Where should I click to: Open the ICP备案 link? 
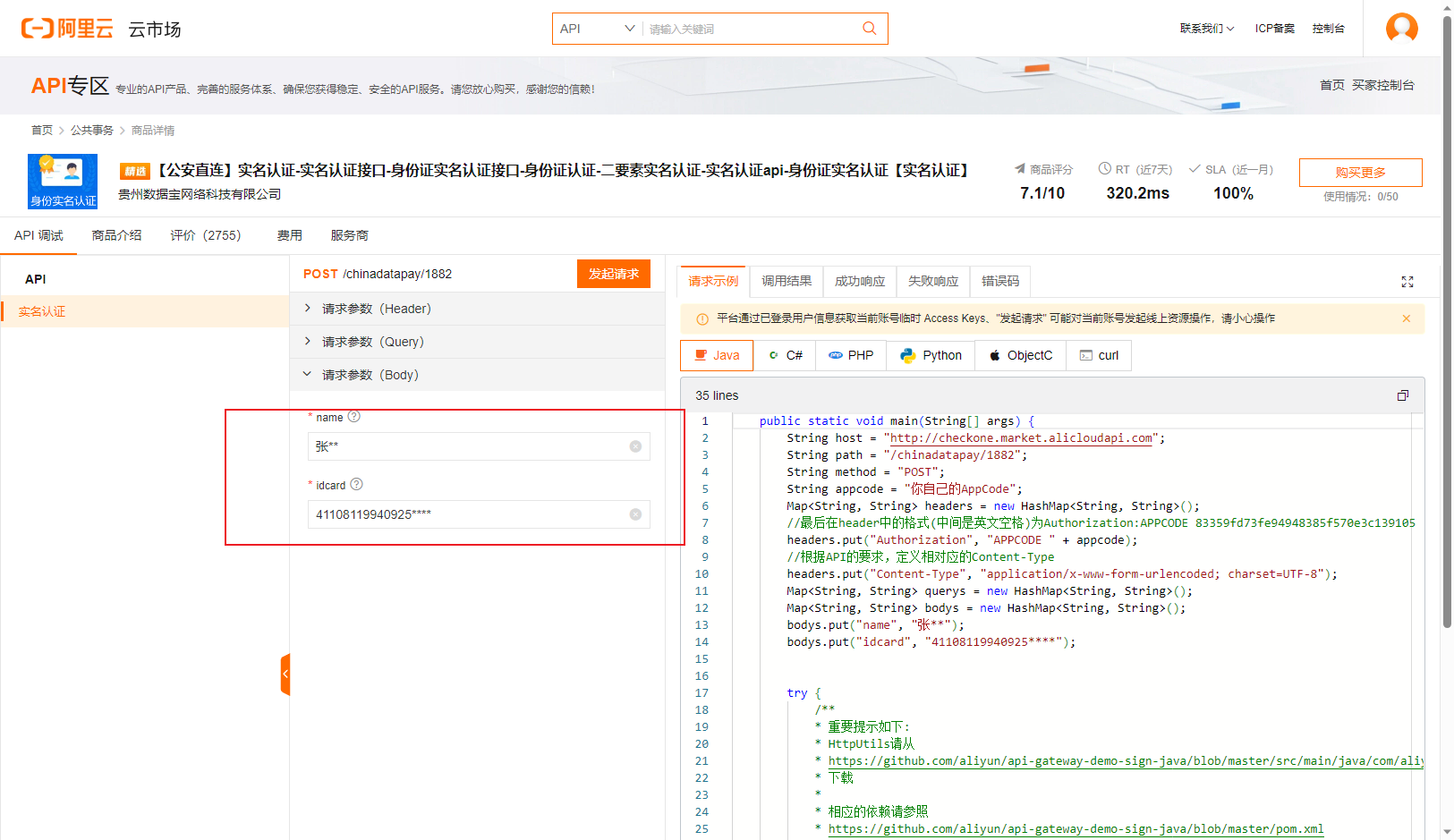click(1274, 29)
